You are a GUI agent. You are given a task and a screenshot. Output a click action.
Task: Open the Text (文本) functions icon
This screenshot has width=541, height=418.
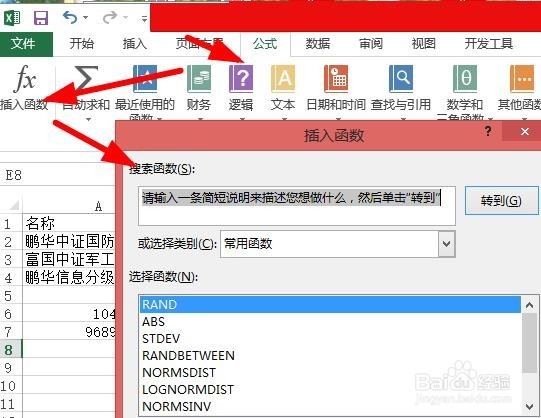(x=283, y=79)
